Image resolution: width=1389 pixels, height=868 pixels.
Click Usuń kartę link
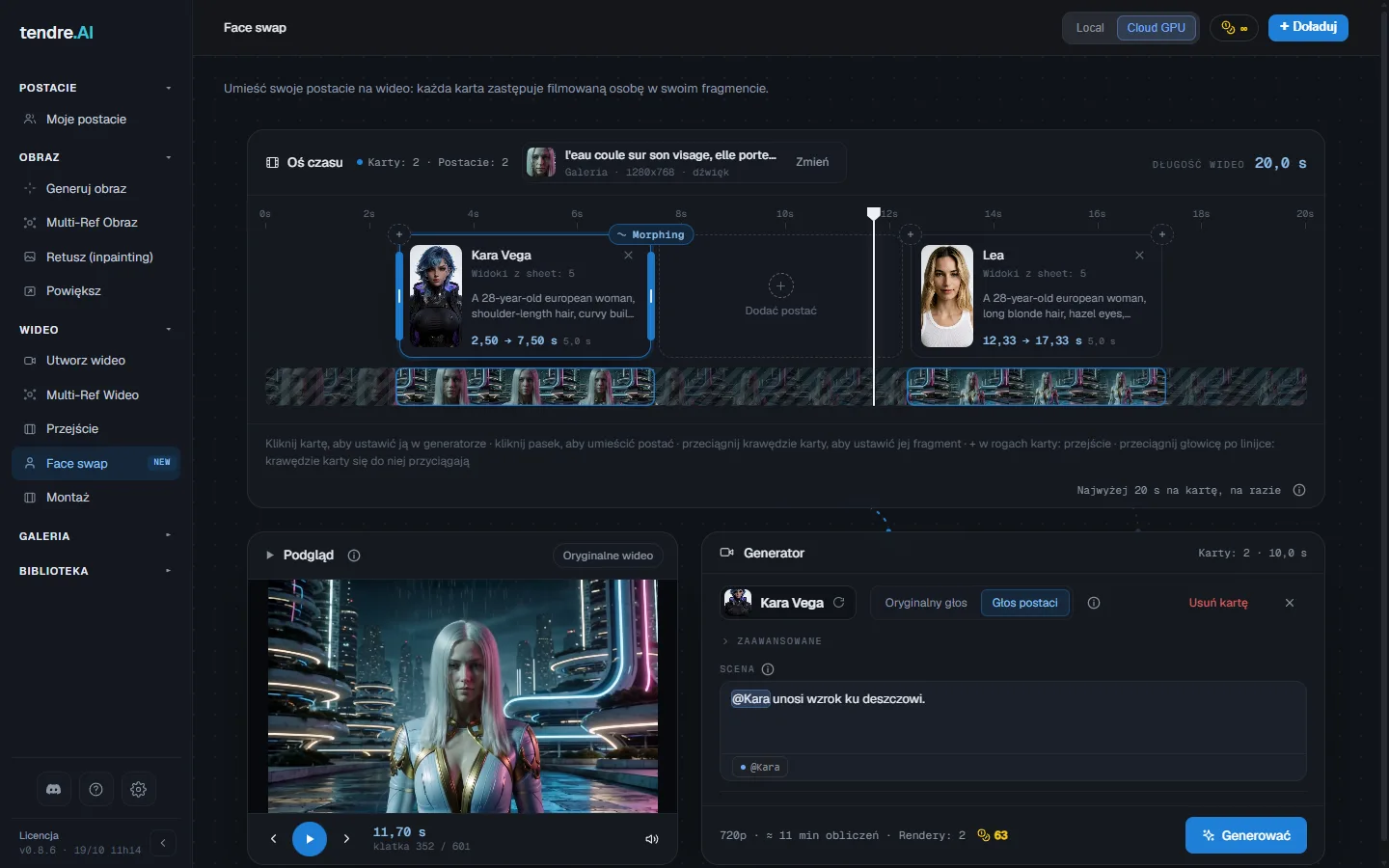pos(1218,603)
